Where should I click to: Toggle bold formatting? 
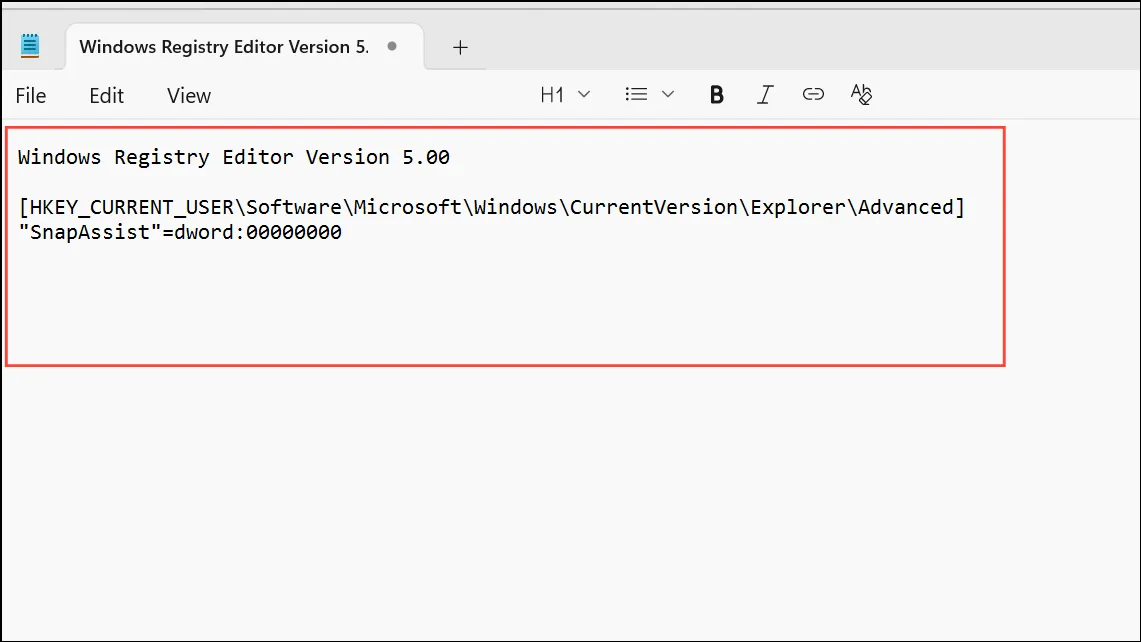coord(716,95)
